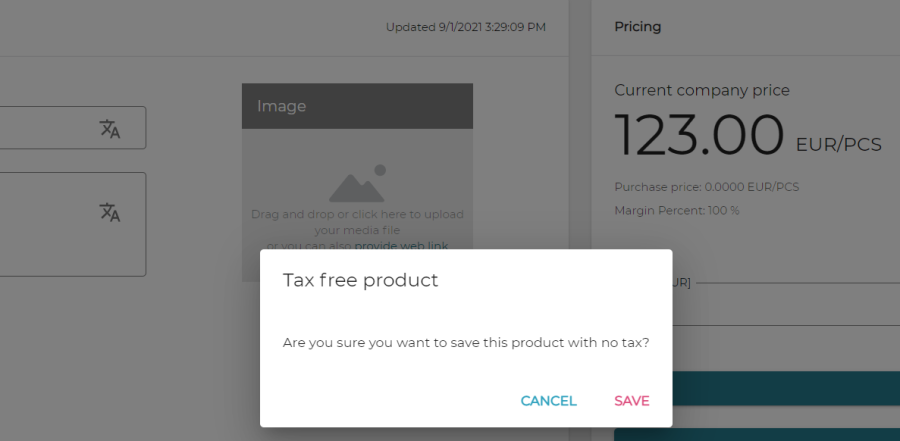Click the mountain image placeholder icon

pyautogui.click(x=357, y=184)
